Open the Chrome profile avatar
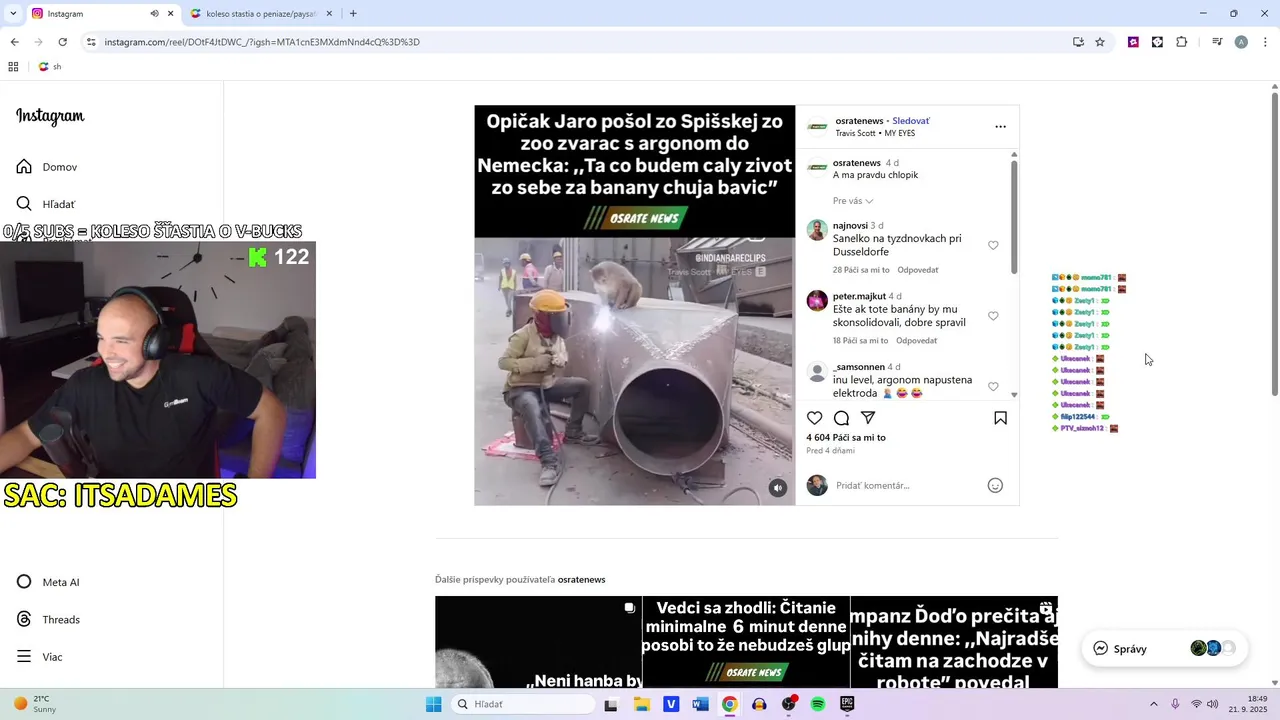The image size is (1280, 720). click(x=1241, y=42)
